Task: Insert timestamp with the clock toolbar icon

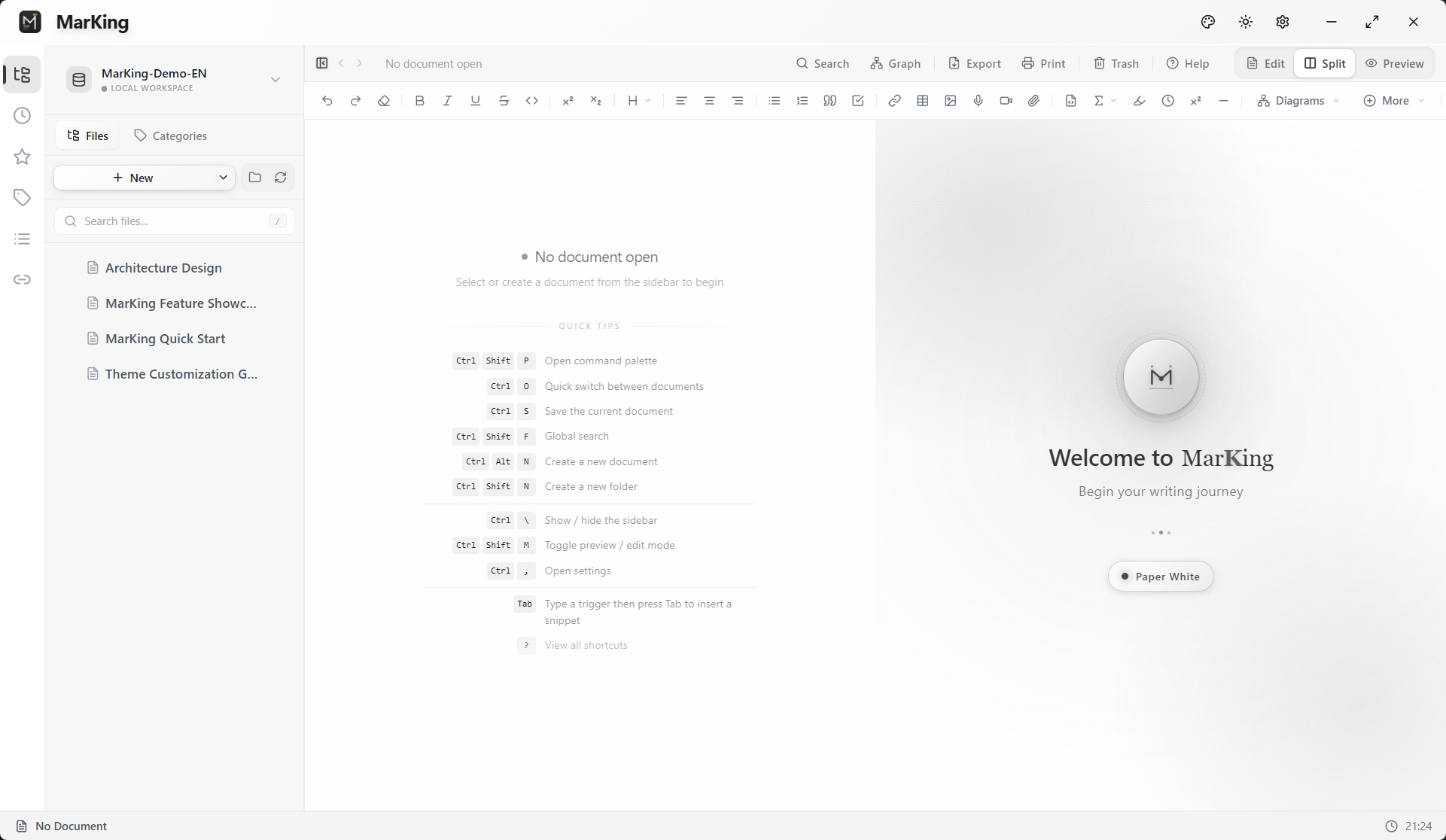Action: (x=1167, y=100)
